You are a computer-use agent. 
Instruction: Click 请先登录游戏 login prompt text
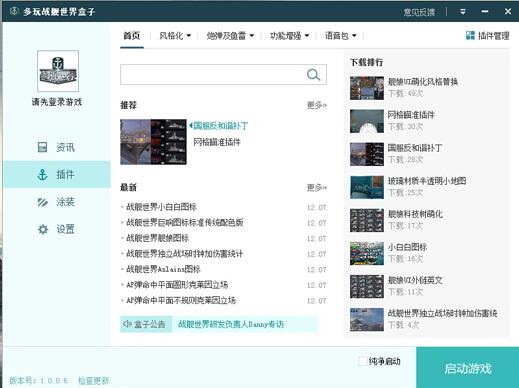[x=57, y=102]
